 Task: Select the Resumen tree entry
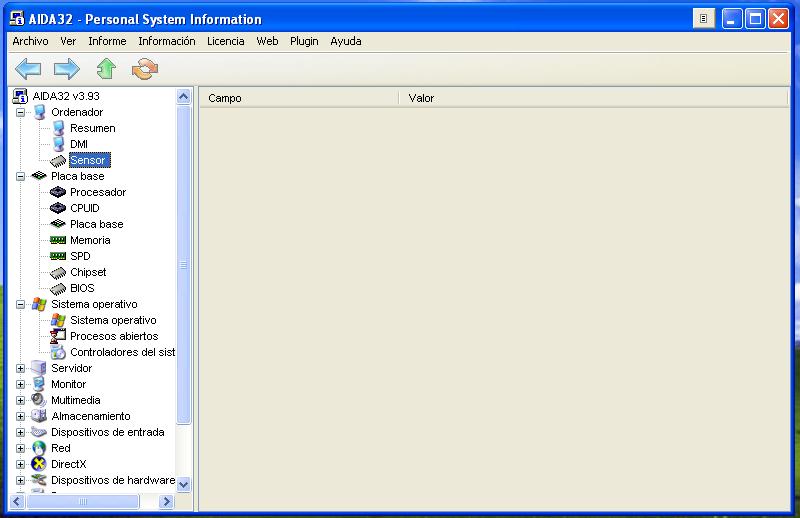[x=93, y=128]
